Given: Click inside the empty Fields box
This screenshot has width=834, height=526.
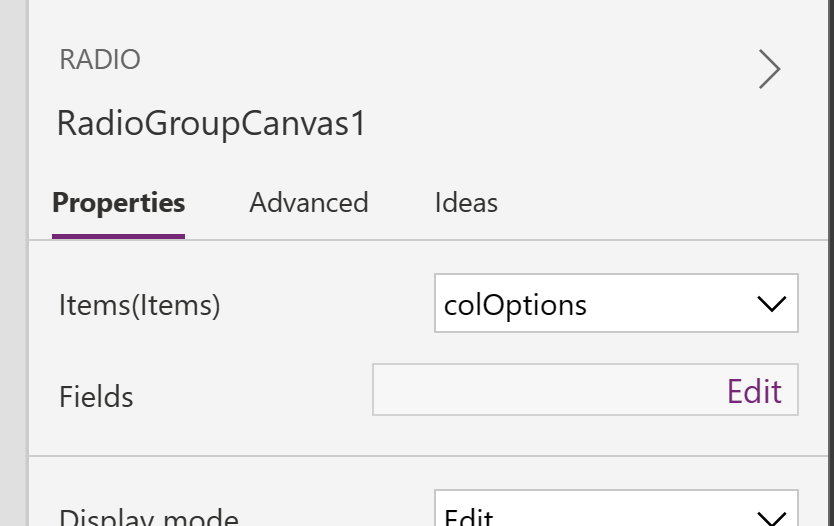Looking at the screenshot, I should click(x=548, y=390).
